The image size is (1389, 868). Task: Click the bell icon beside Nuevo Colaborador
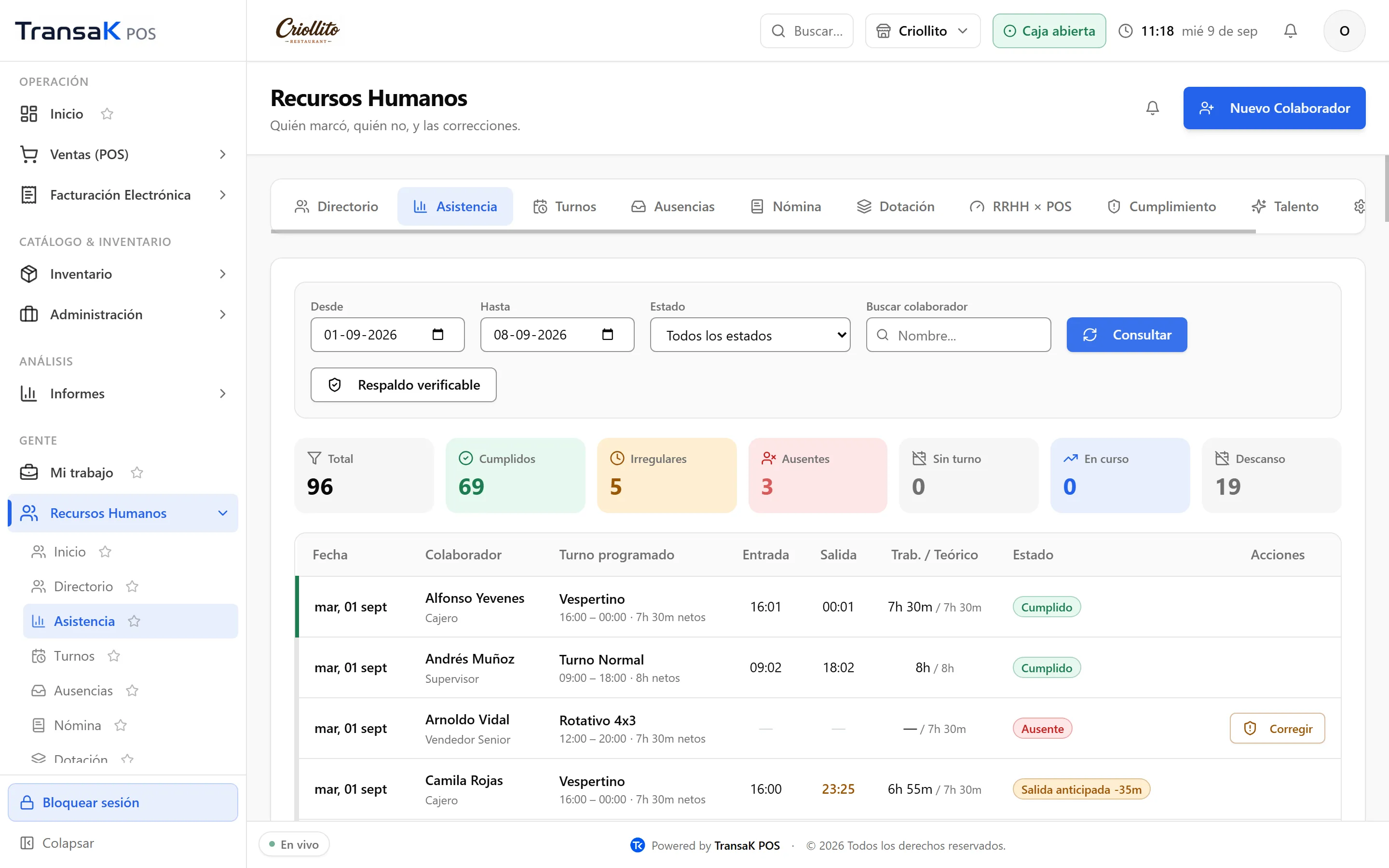click(x=1153, y=108)
